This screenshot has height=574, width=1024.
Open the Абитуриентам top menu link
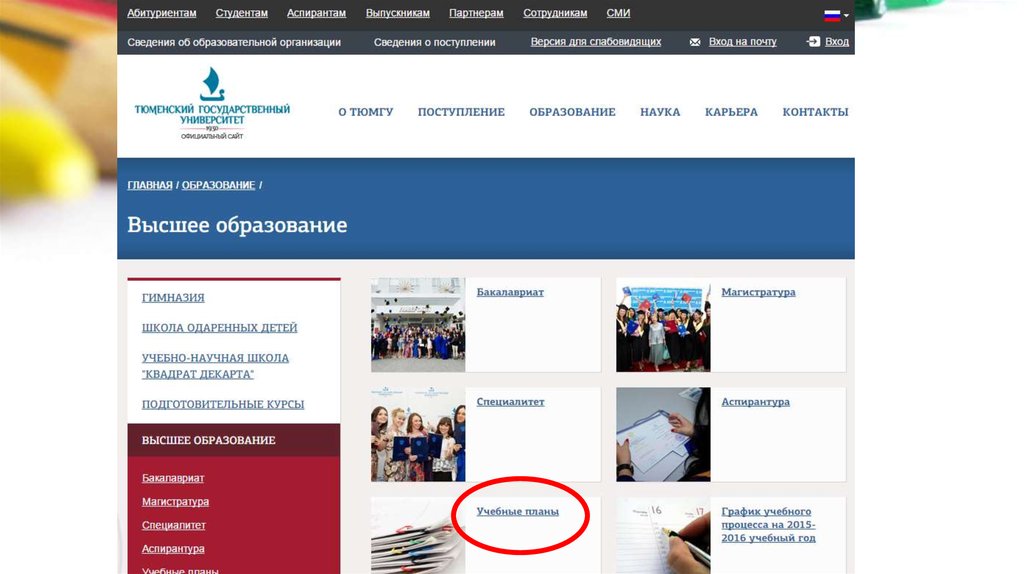162,13
